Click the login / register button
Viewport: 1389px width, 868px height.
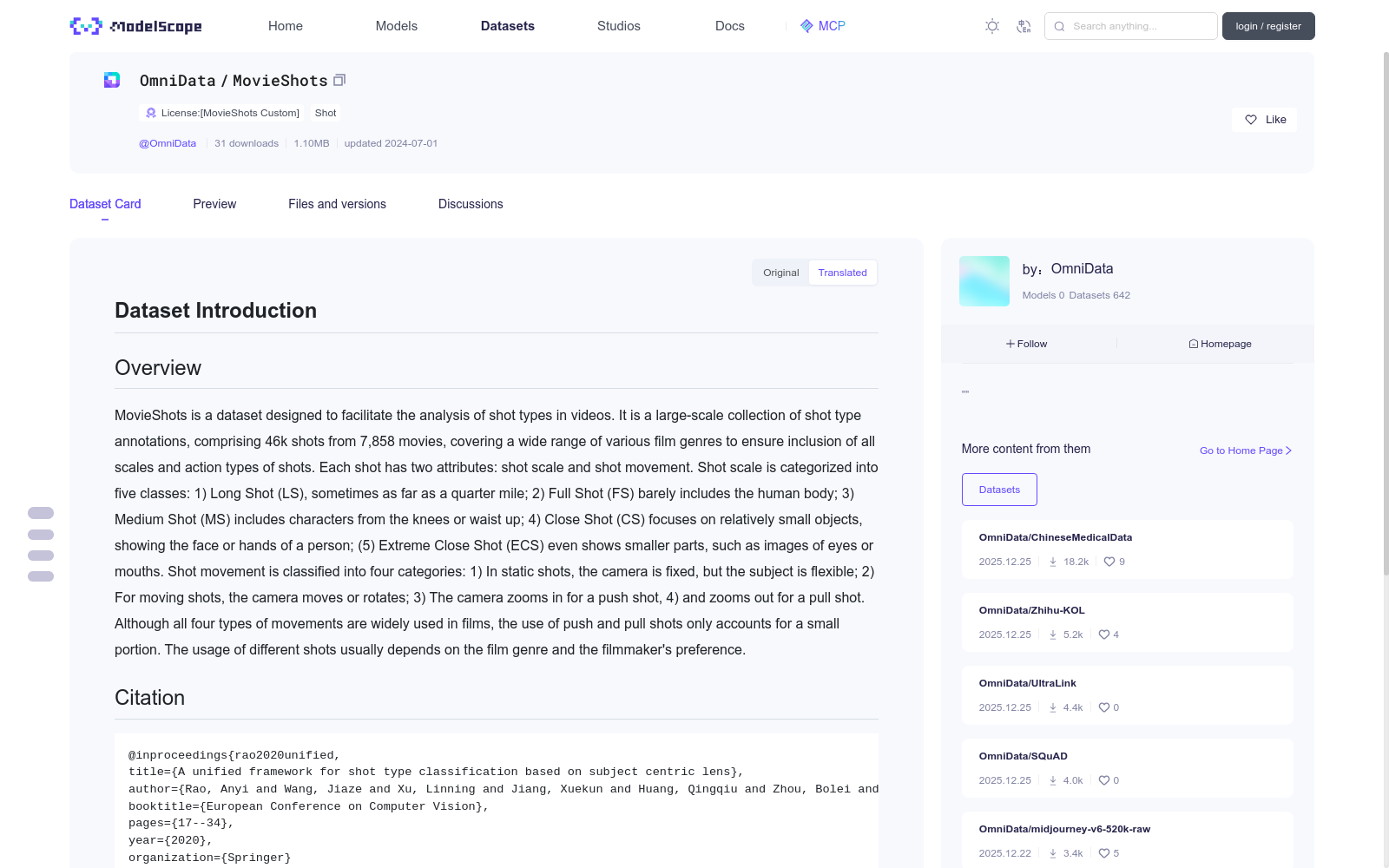[x=1268, y=26]
